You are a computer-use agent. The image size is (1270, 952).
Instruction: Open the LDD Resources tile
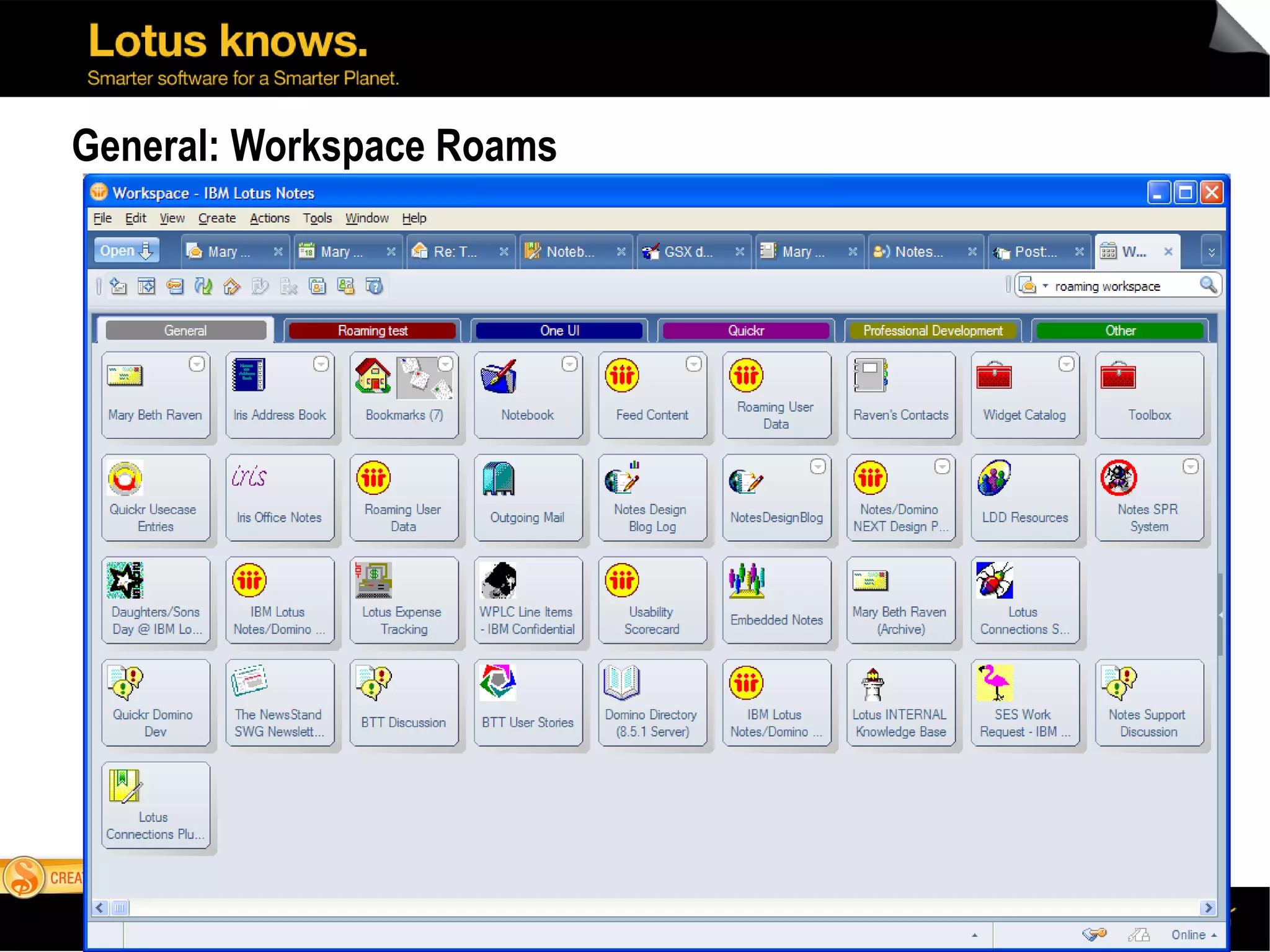click(1025, 497)
